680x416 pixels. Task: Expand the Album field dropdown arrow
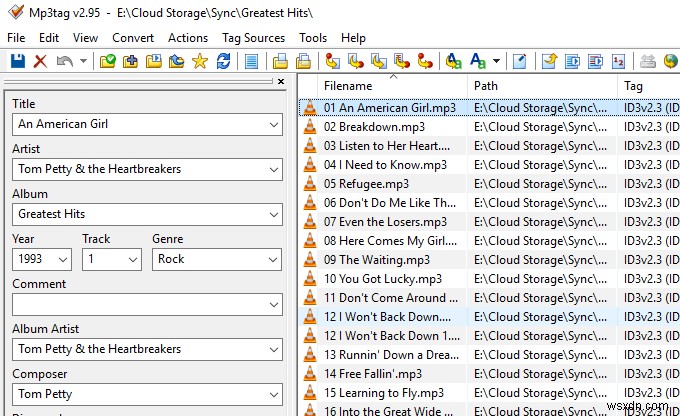point(274,215)
